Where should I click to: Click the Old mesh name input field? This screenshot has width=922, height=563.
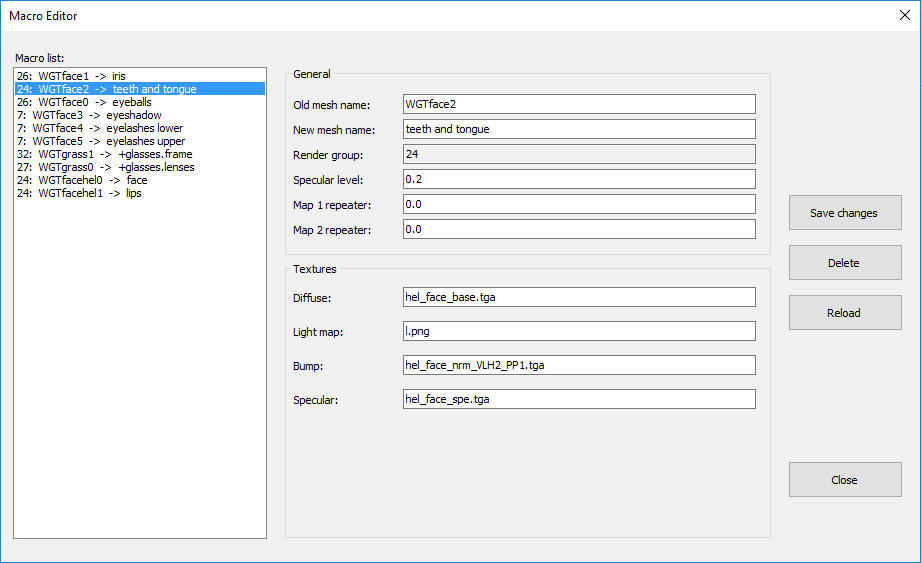click(x=579, y=104)
